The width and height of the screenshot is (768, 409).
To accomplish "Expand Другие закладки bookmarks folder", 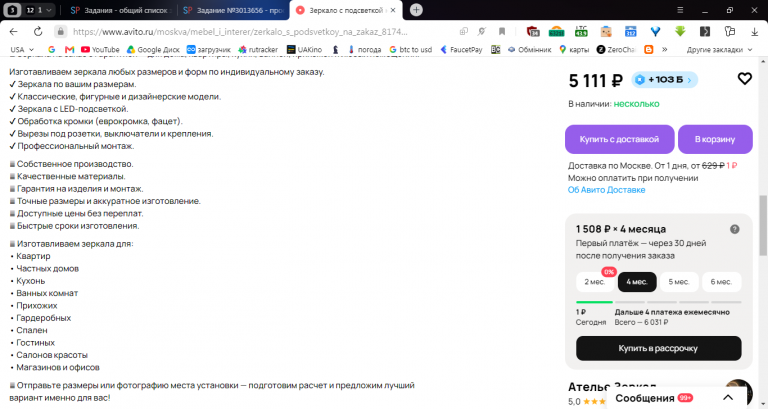I will click(719, 49).
